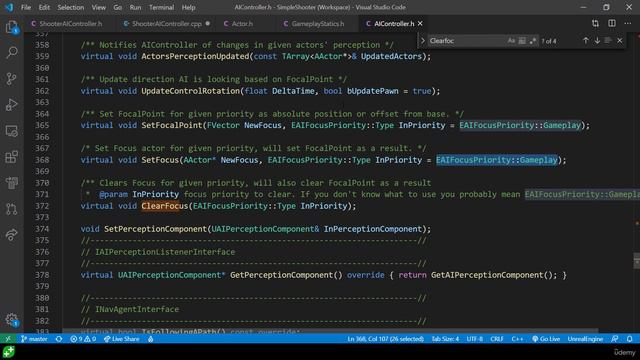The image size is (640, 360).
Task: Change the C++ language mode
Action: [517, 339]
